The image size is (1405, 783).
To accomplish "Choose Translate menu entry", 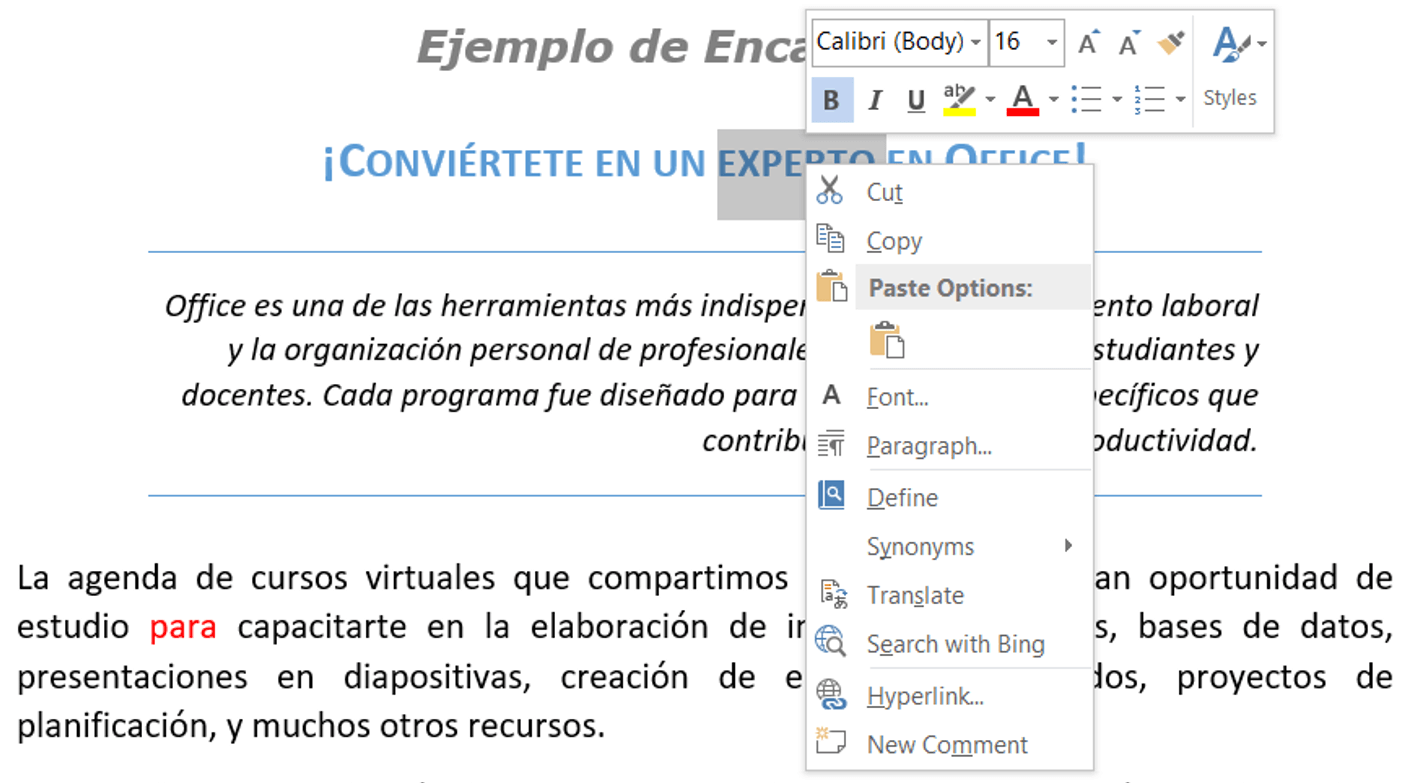I will point(949,595).
